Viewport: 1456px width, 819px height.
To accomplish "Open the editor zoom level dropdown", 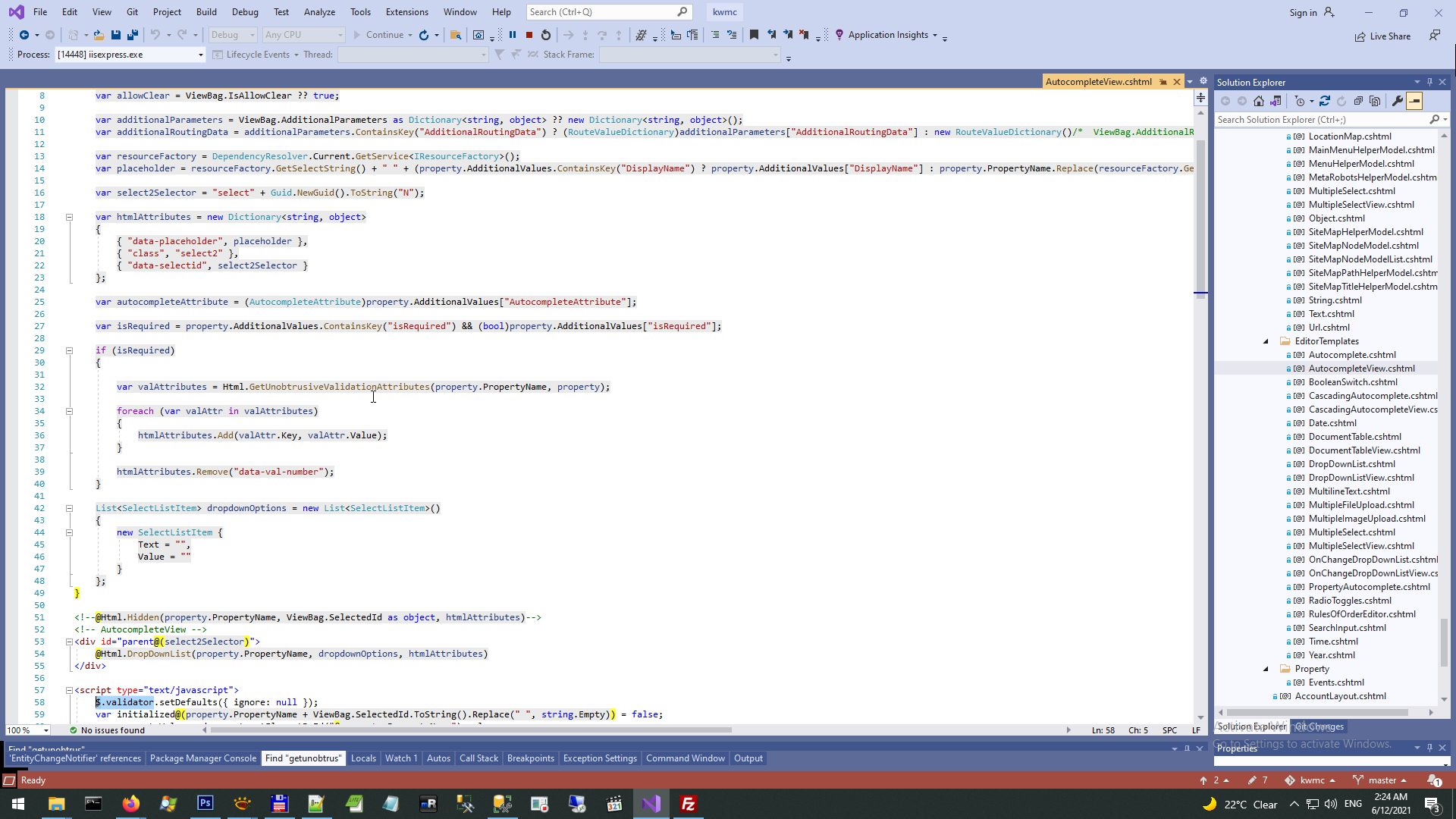I will click(46, 730).
